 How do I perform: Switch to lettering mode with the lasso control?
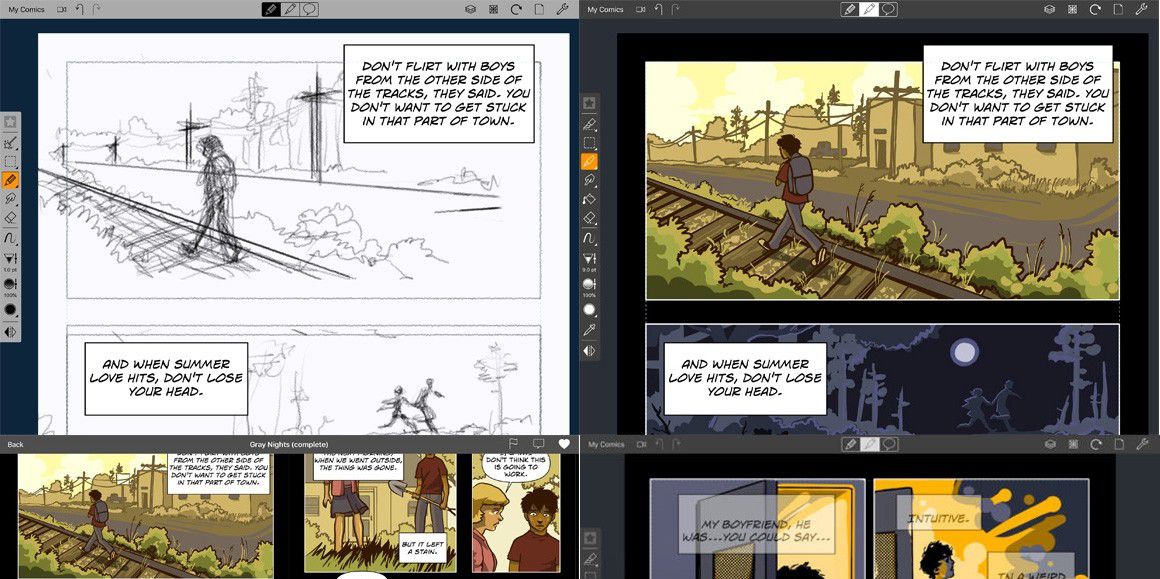308,9
